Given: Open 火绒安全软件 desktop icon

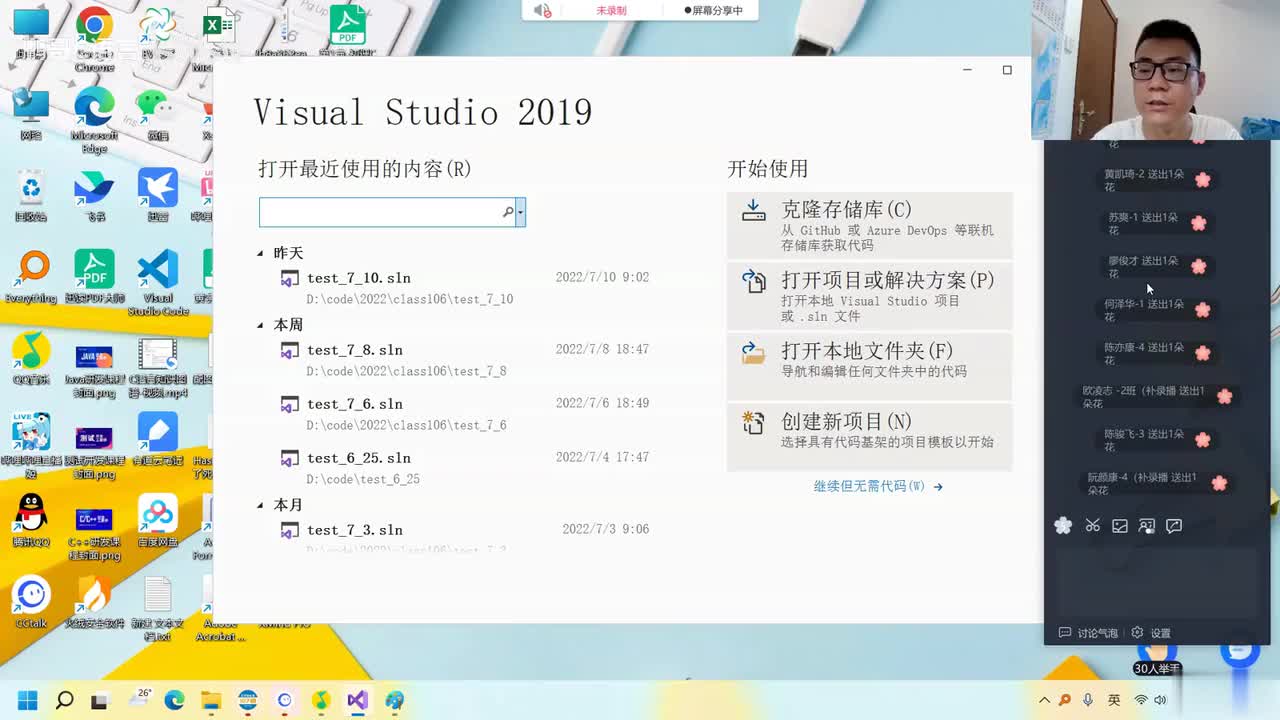Looking at the screenshot, I should [x=94, y=602].
